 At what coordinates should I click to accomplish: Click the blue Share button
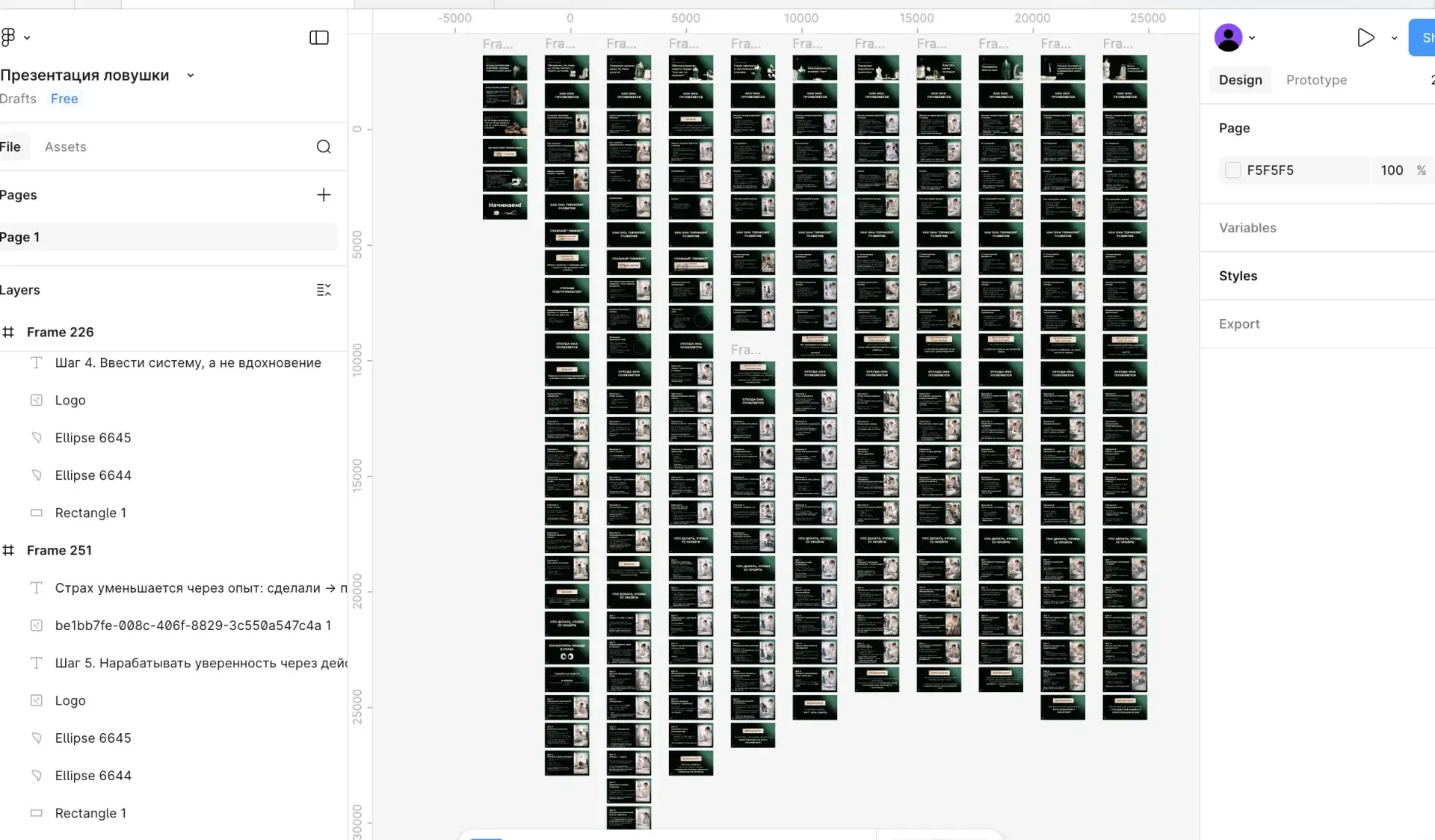click(x=1422, y=37)
